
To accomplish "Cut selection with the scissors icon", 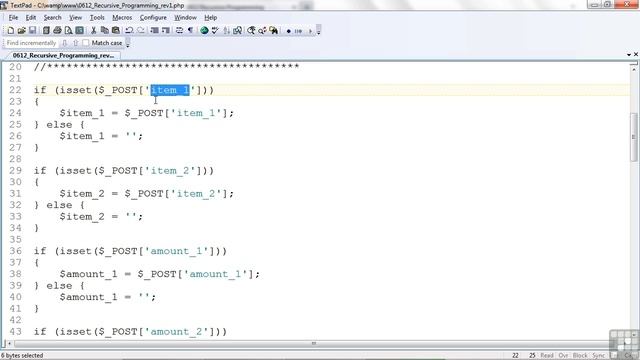I will (93, 31).
